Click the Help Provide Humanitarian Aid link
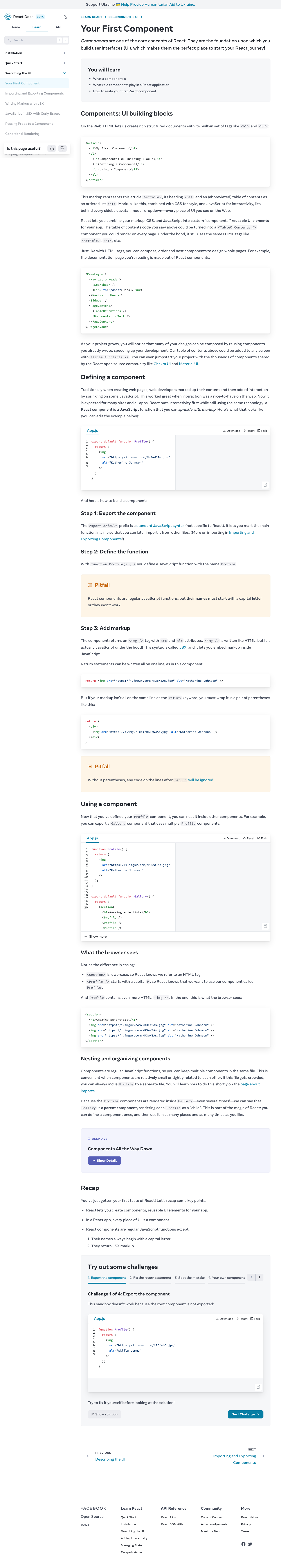 click(158, 4)
